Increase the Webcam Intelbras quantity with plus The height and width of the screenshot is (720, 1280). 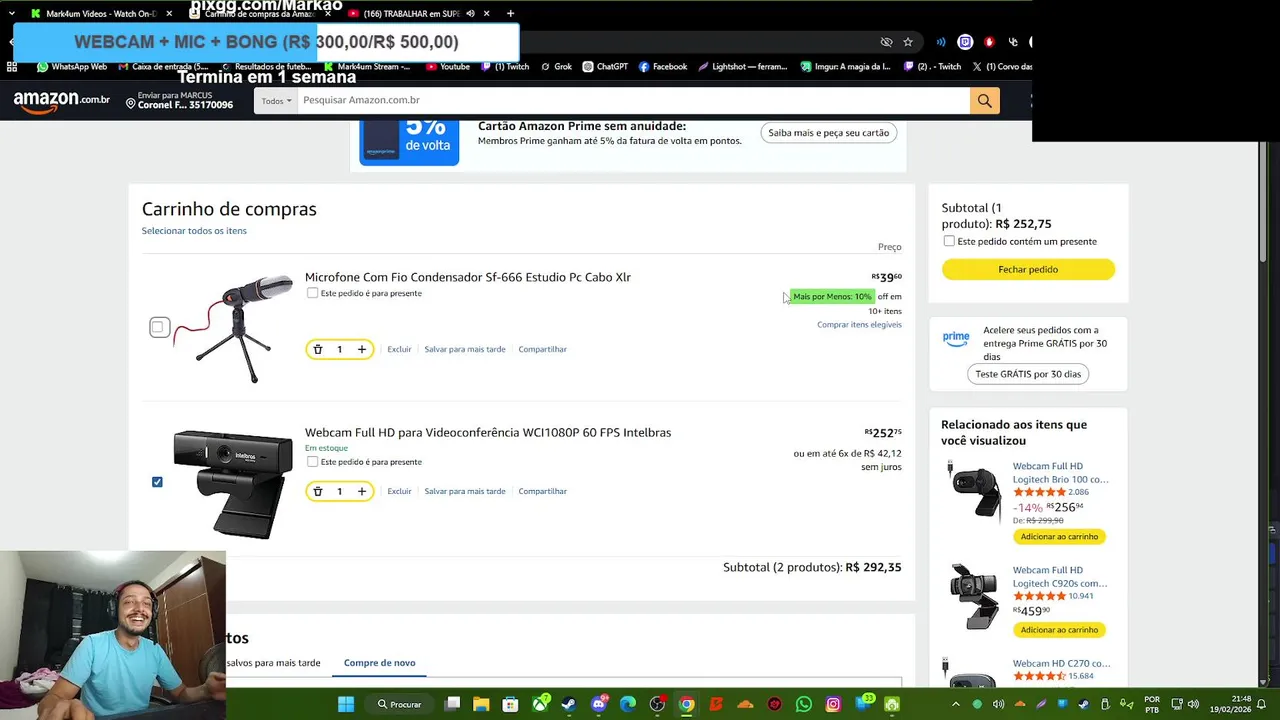click(x=362, y=491)
